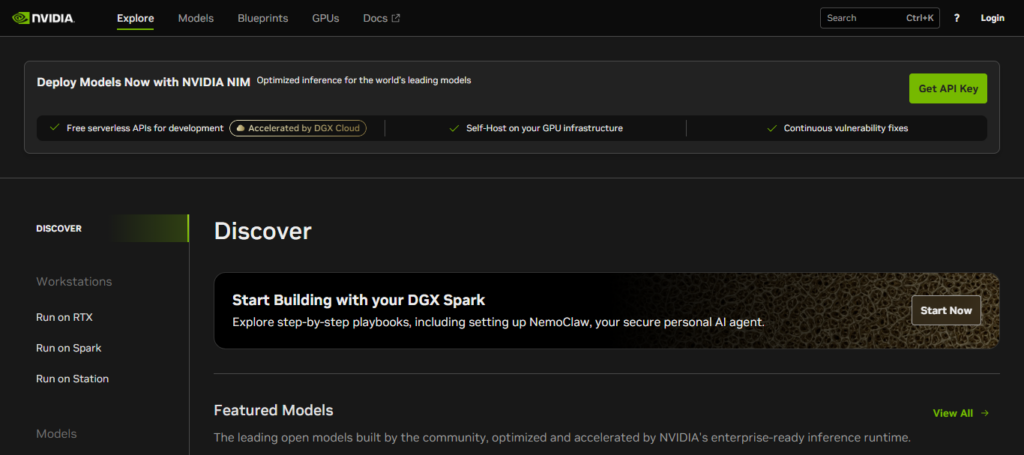Screen dimensions: 1024x455
Task: Click the Accelerated by DGX Cloud badge
Action: coord(298,129)
